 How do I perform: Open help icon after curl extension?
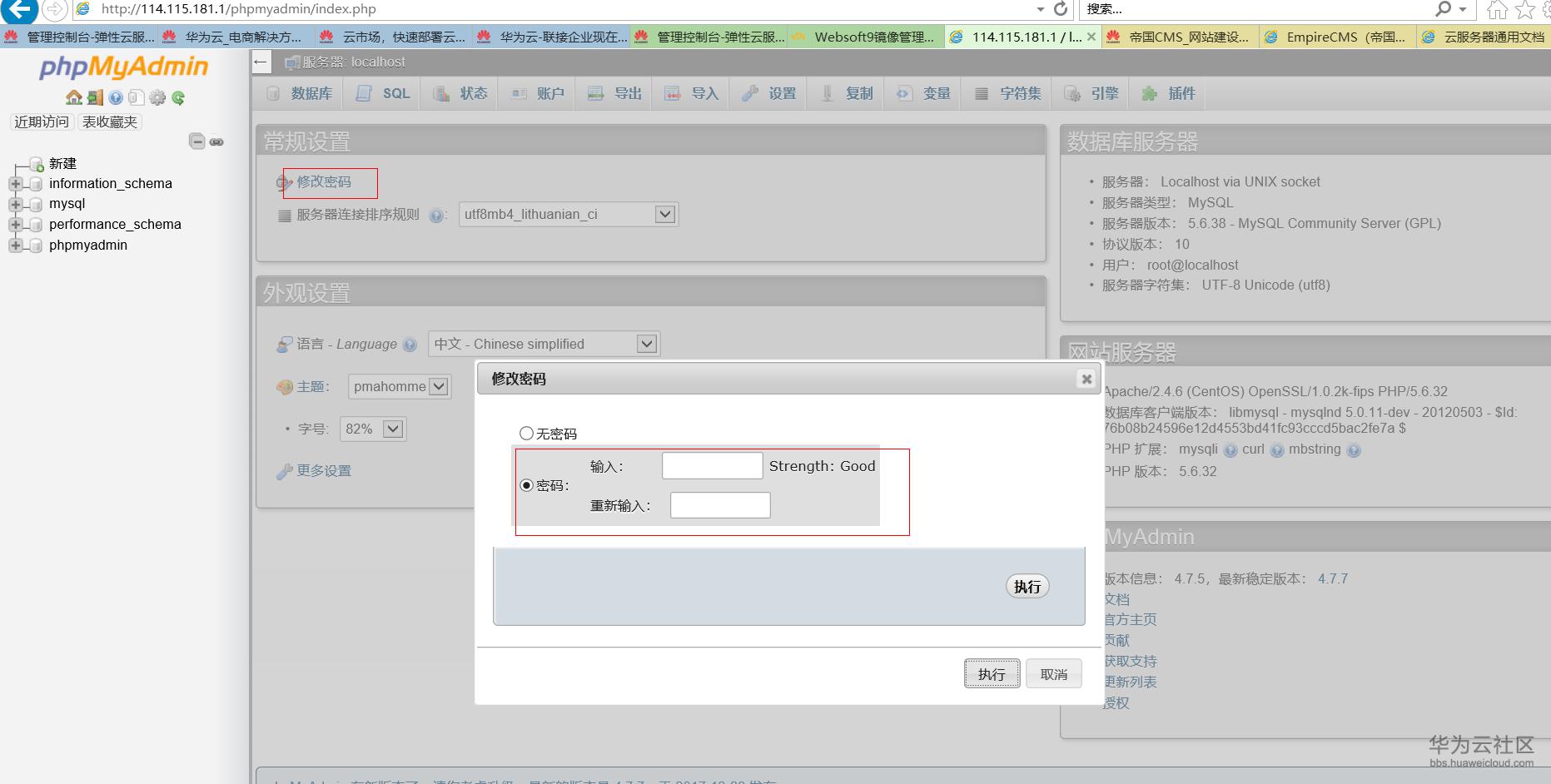pos(1277,450)
